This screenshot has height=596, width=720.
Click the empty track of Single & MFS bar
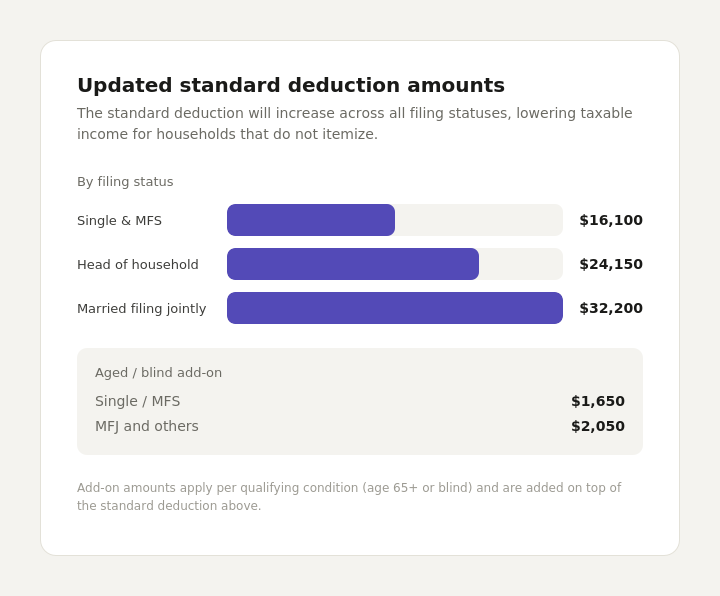[479, 220]
